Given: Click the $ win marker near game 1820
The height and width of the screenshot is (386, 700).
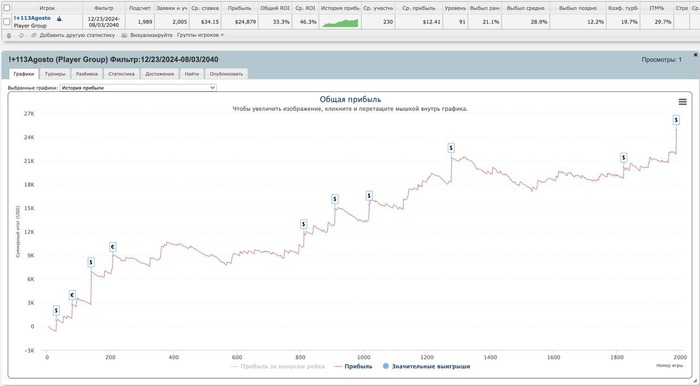Looking at the screenshot, I should (x=624, y=157).
